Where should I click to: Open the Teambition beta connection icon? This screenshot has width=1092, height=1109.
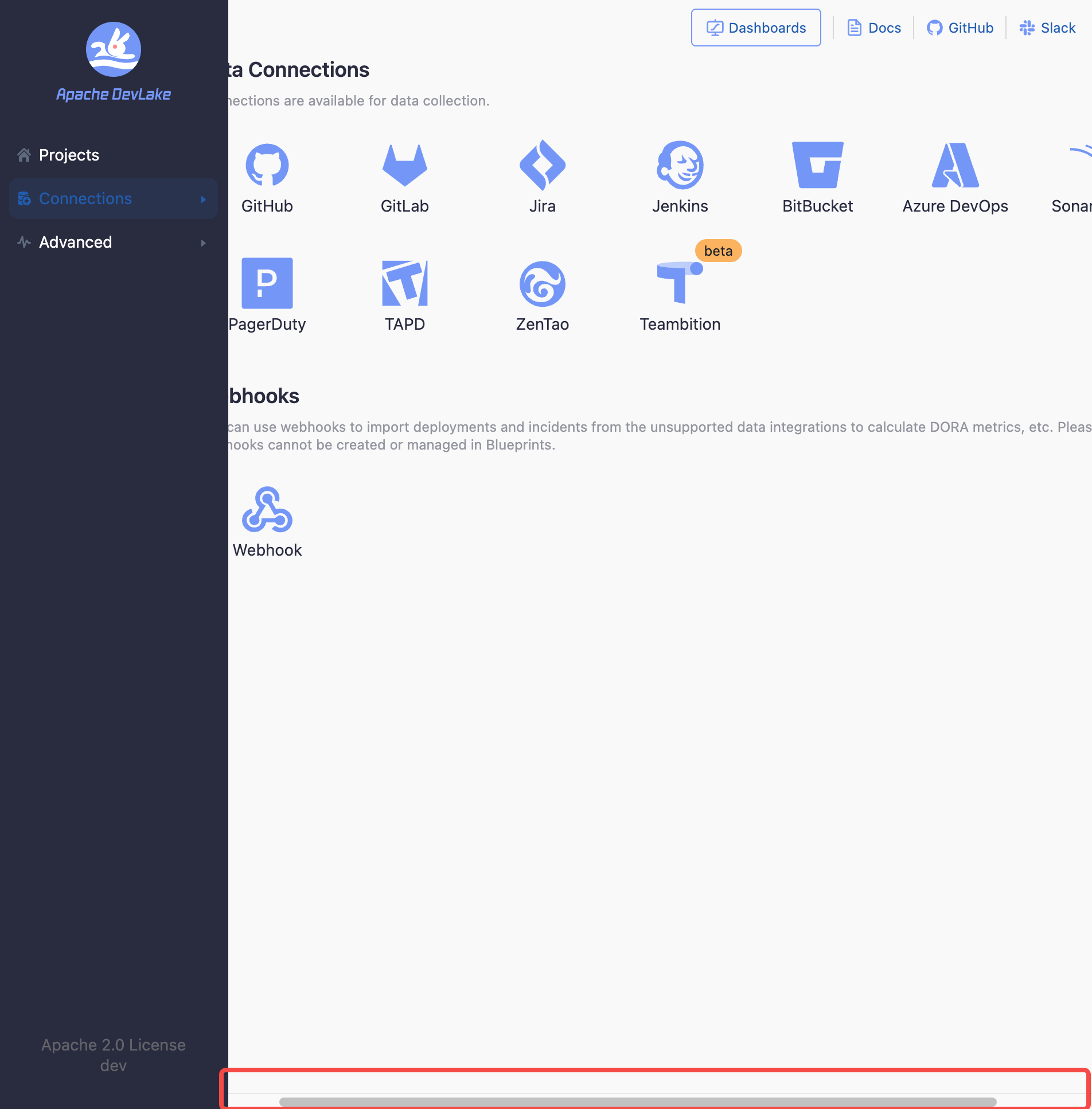680,283
